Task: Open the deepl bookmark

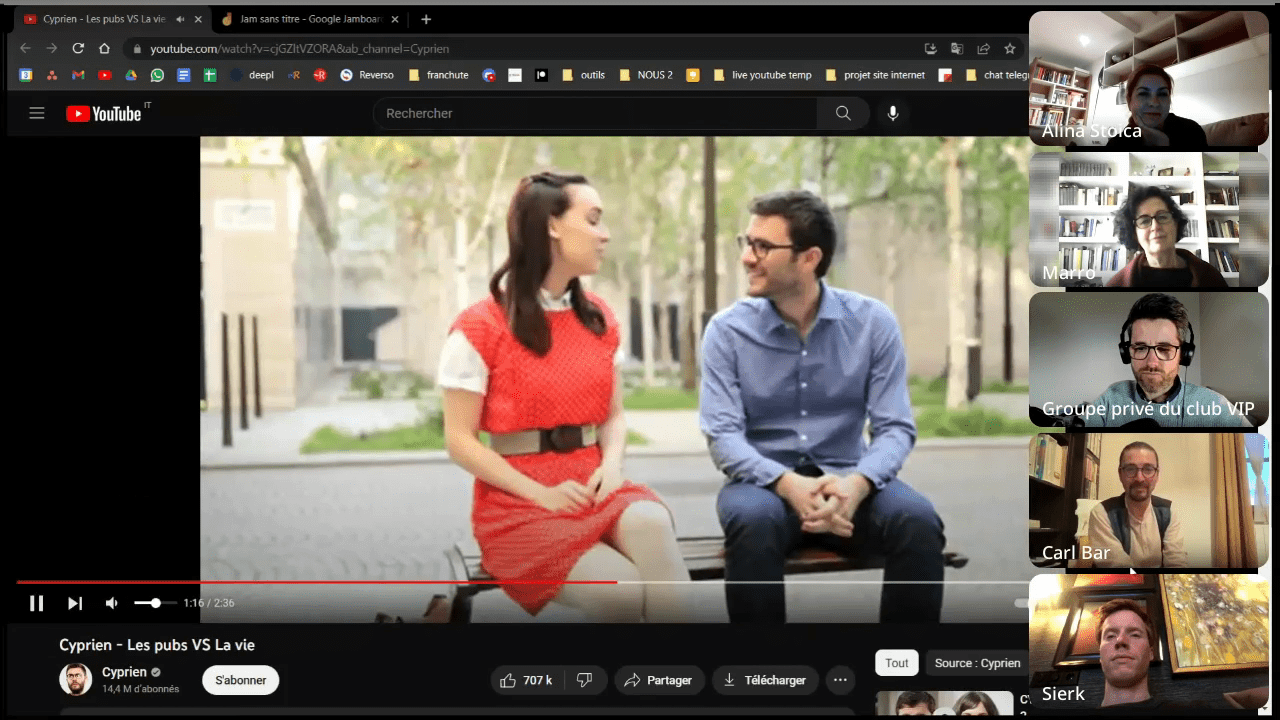Action: pos(251,75)
